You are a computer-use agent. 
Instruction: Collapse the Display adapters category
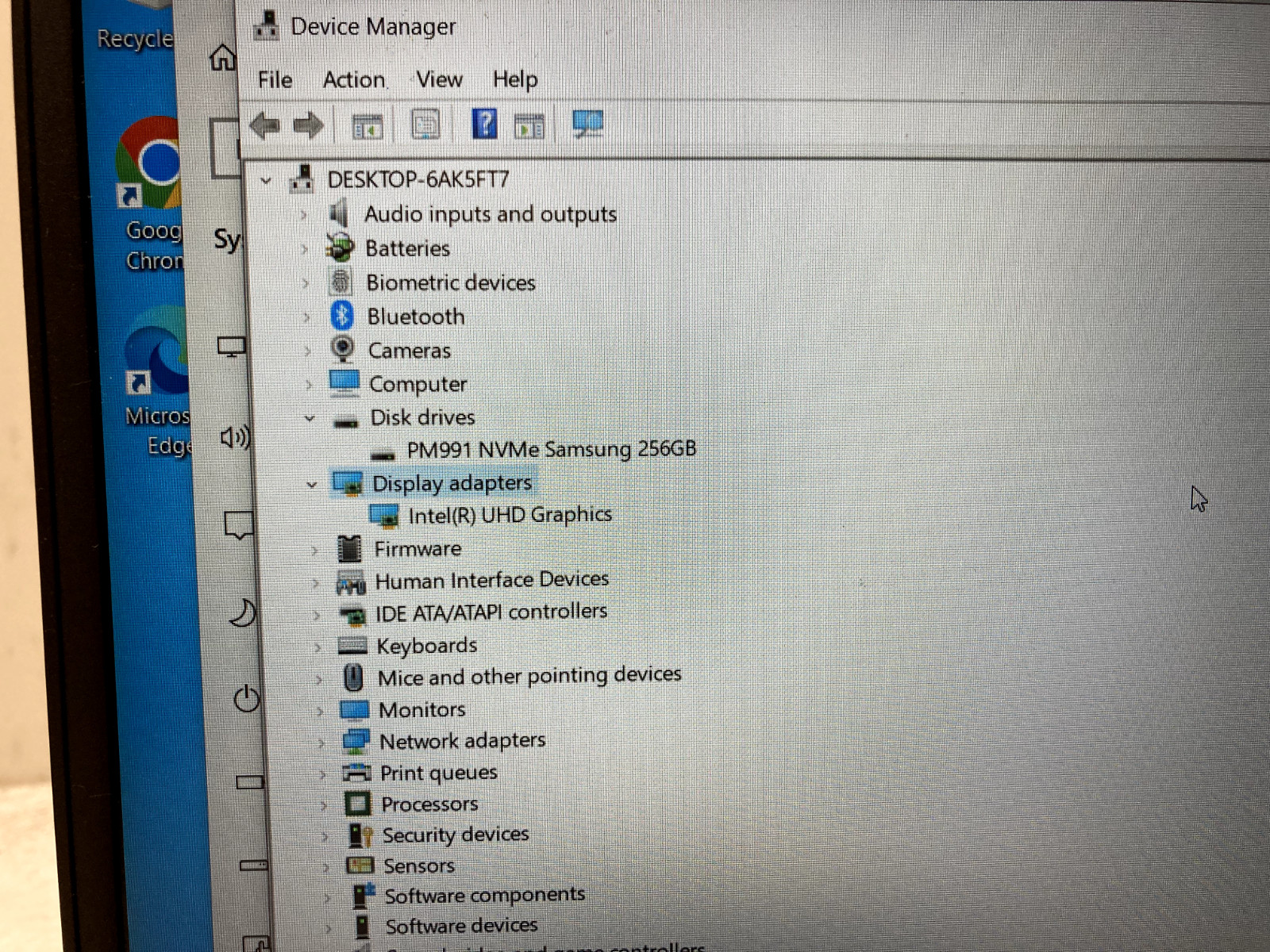[x=312, y=484]
